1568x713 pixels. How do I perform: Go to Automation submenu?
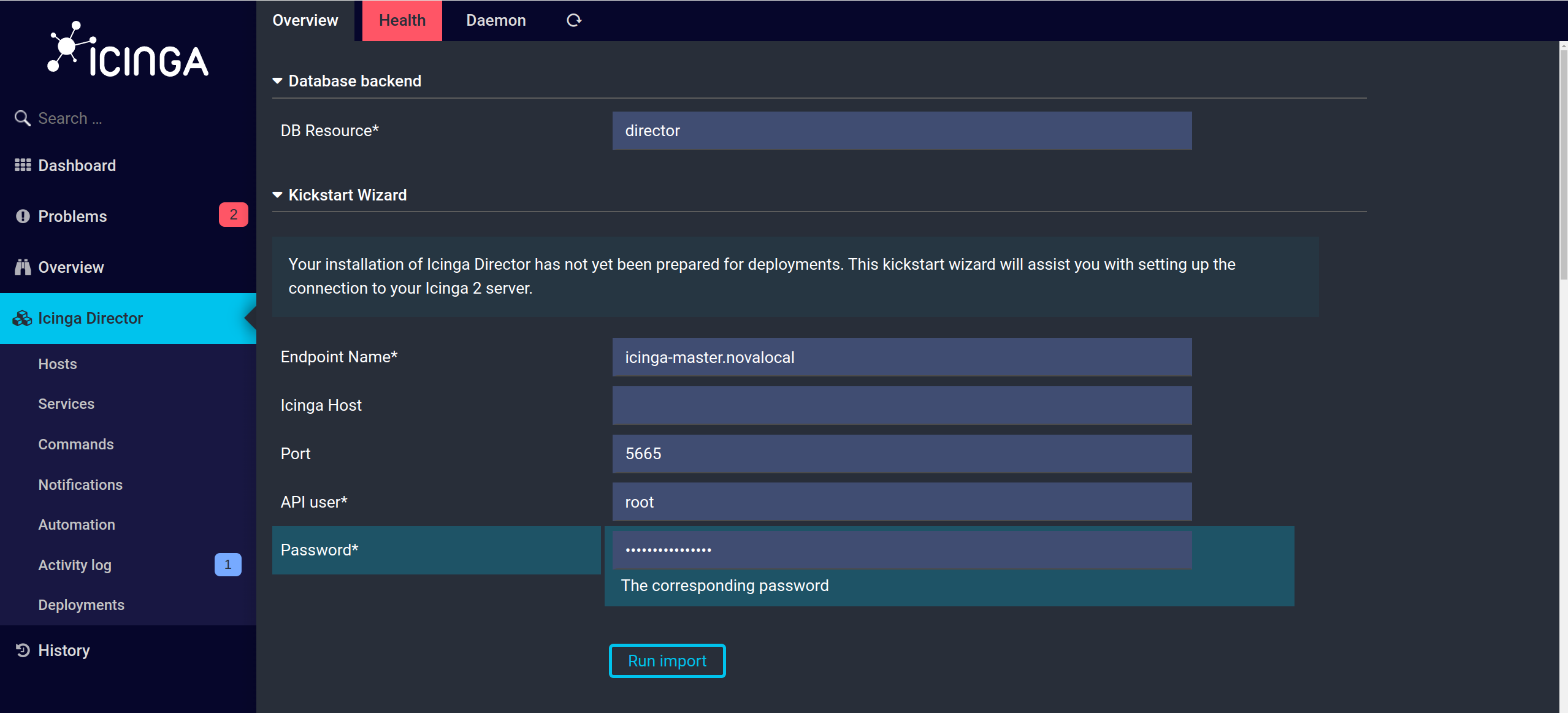128,525
